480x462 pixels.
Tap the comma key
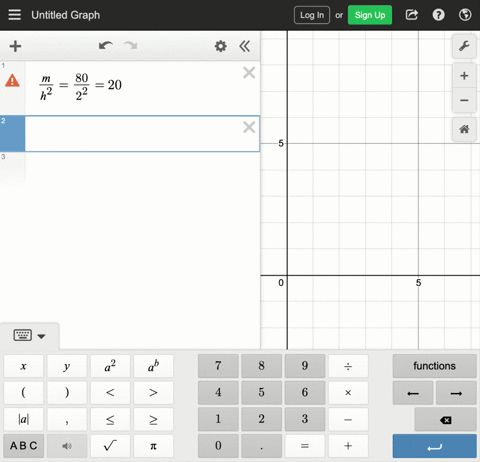point(67,419)
